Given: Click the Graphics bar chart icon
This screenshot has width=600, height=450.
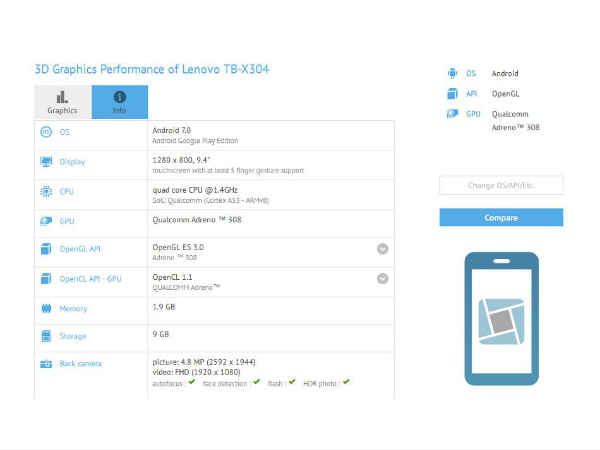Looking at the screenshot, I should click(62, 97).
